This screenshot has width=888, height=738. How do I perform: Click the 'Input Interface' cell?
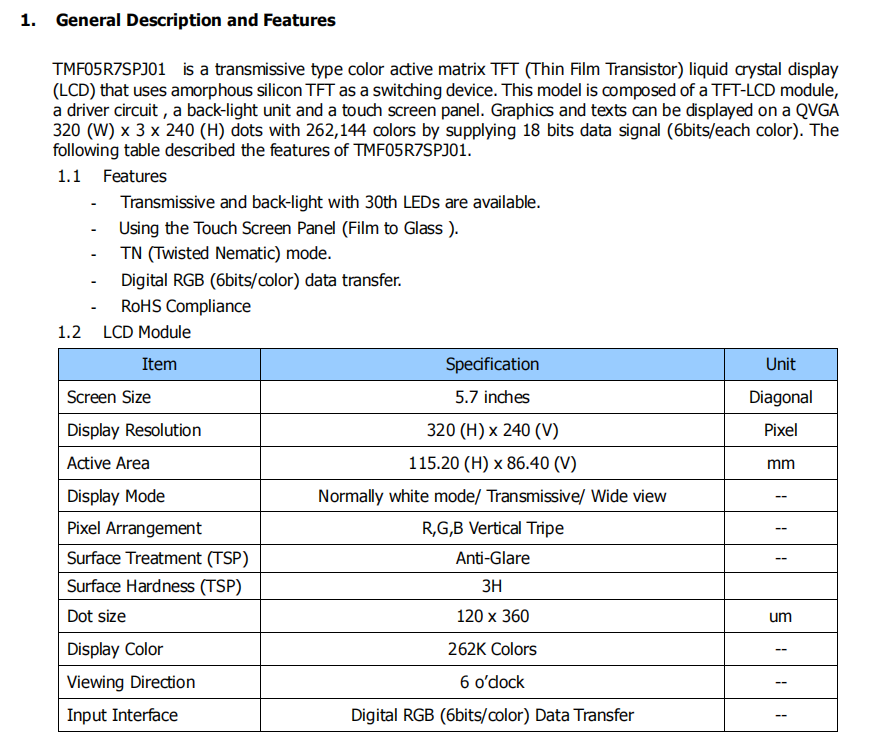click(x=159, y=715)
